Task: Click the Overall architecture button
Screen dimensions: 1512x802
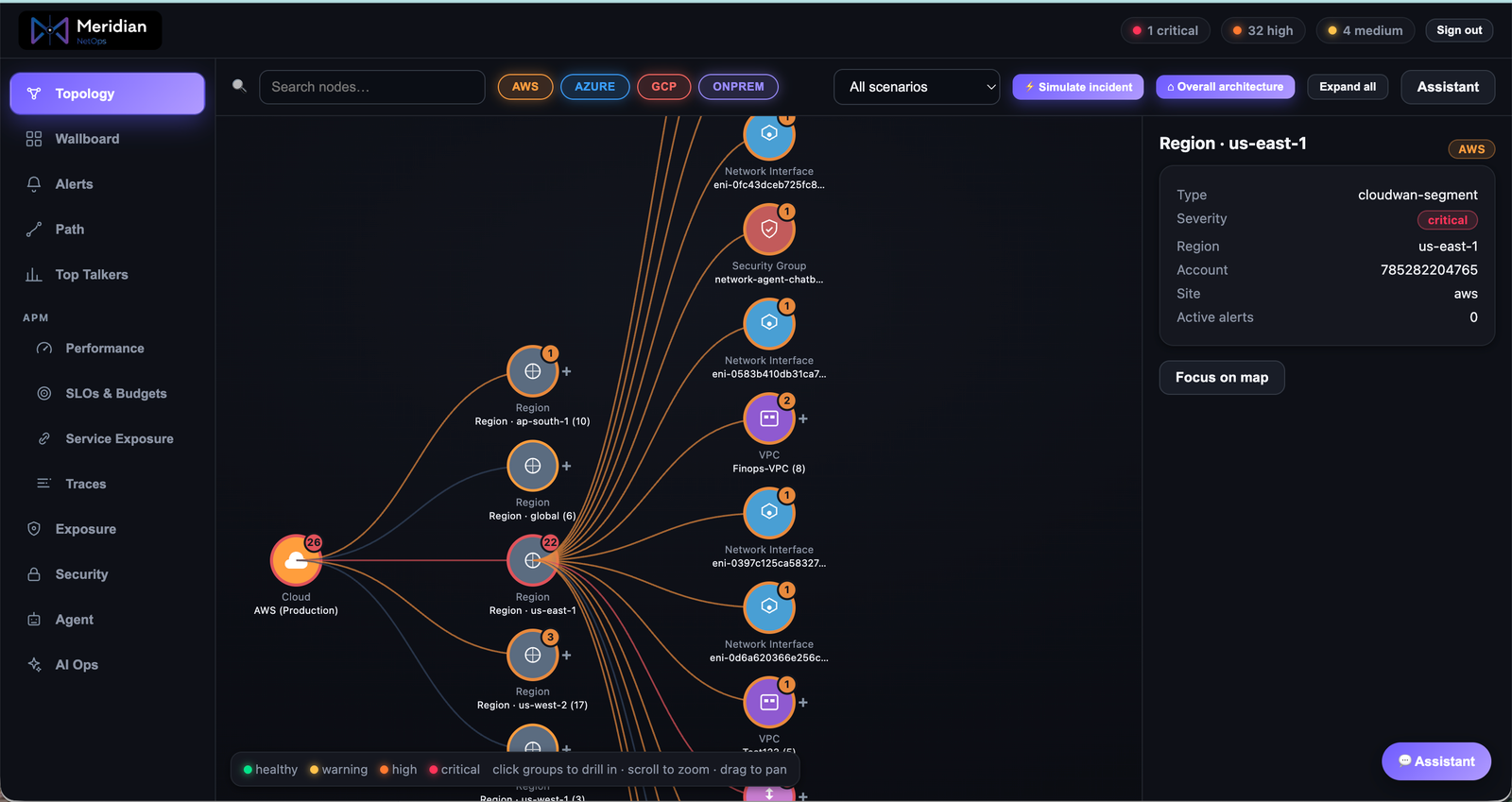Action: click(x=1225, y=87)
